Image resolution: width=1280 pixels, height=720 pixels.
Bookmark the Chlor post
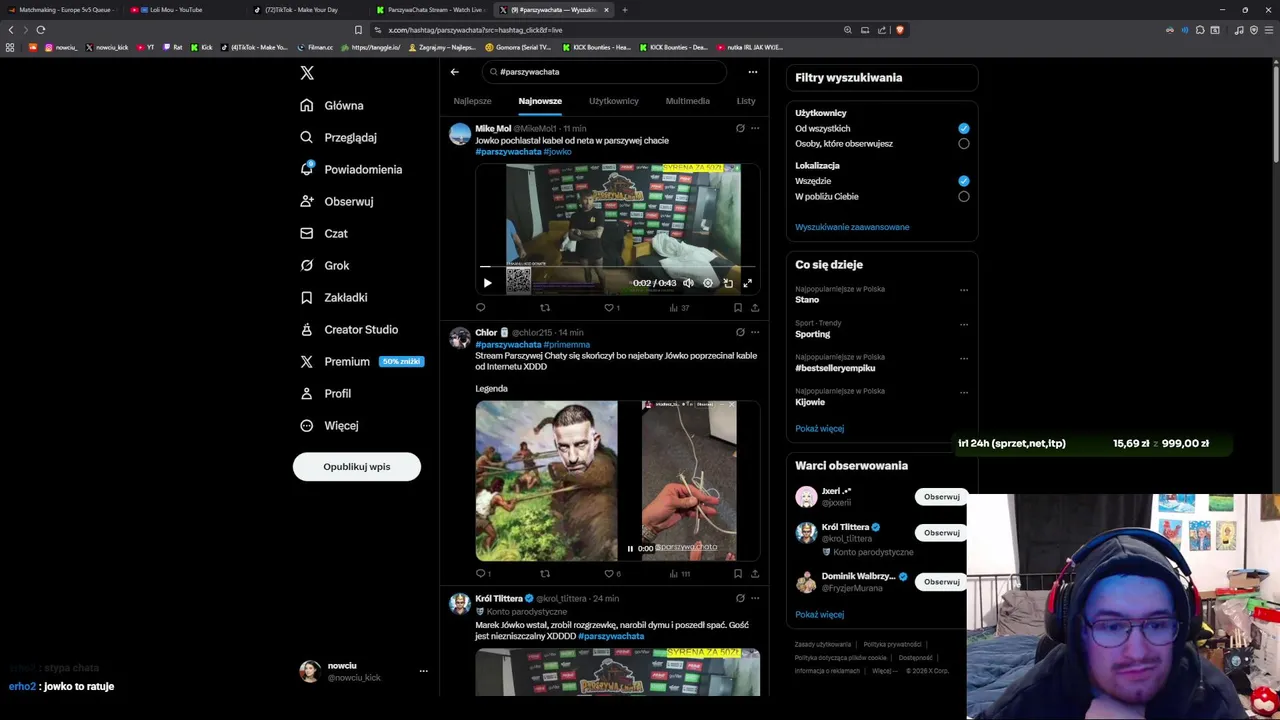tap(738, 574)
